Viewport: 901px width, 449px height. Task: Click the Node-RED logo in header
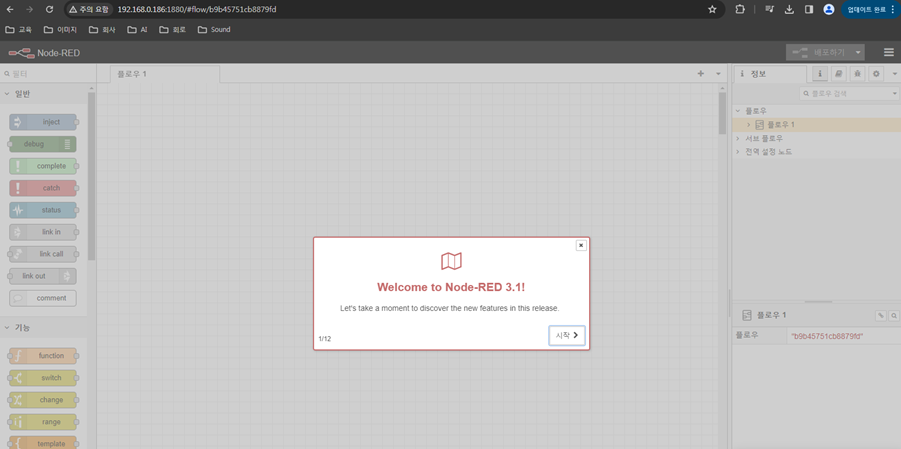[x=44, y=53]
